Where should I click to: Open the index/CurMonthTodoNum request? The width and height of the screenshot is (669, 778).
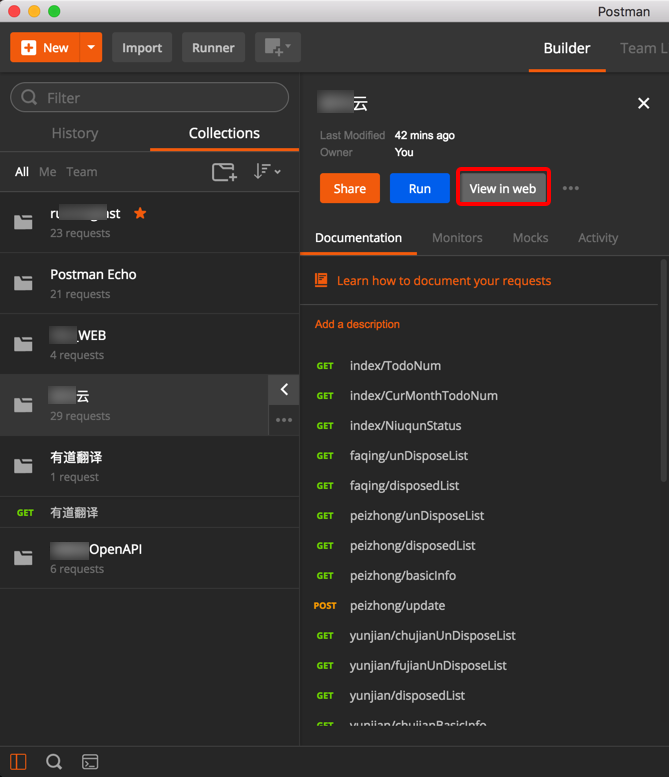click(424, 396)
